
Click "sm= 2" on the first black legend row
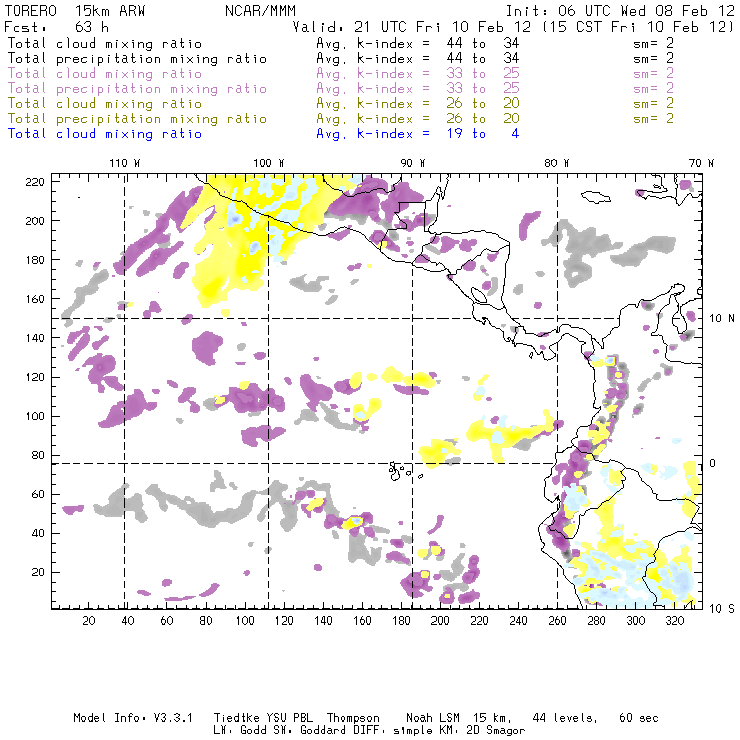click(x=654, y=43)
